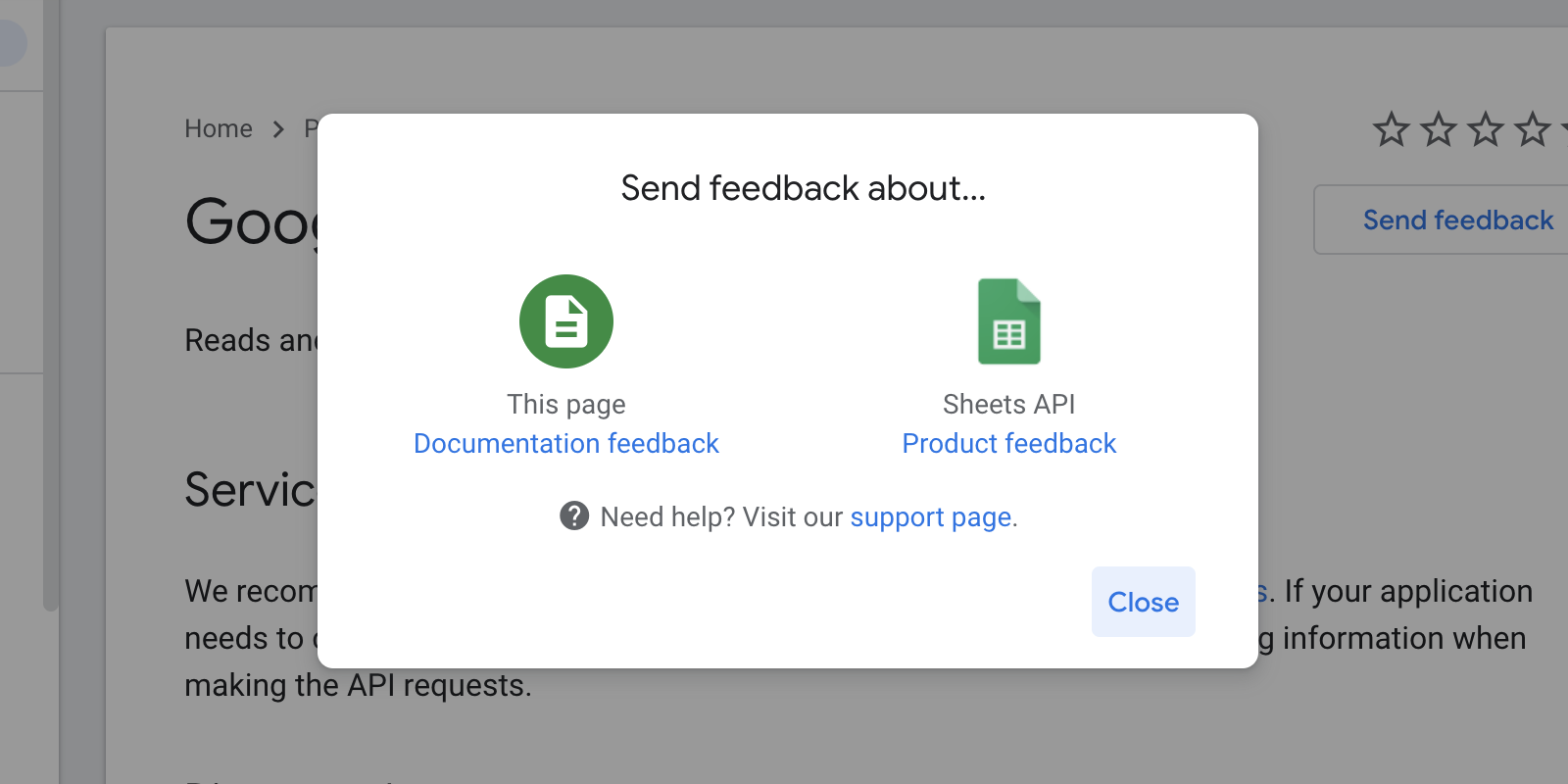Rate the page with the first star
Screen dimensions: 1568x784
[x=1391, y=129]
